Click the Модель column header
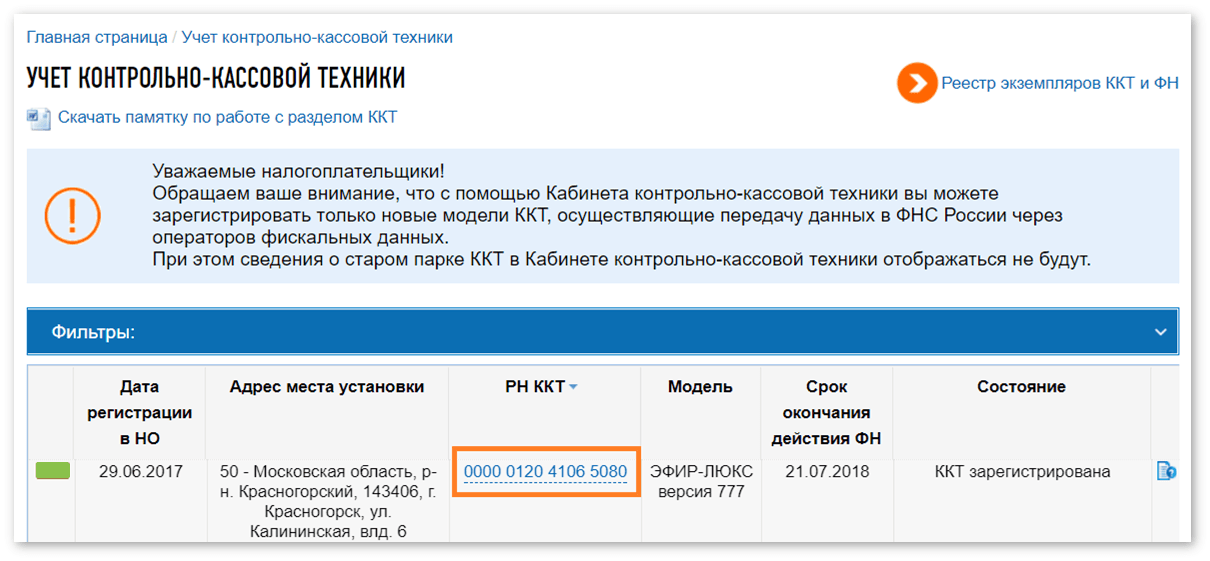The width and height of the screenshot is (1210, 561). (x=700, y=387)
